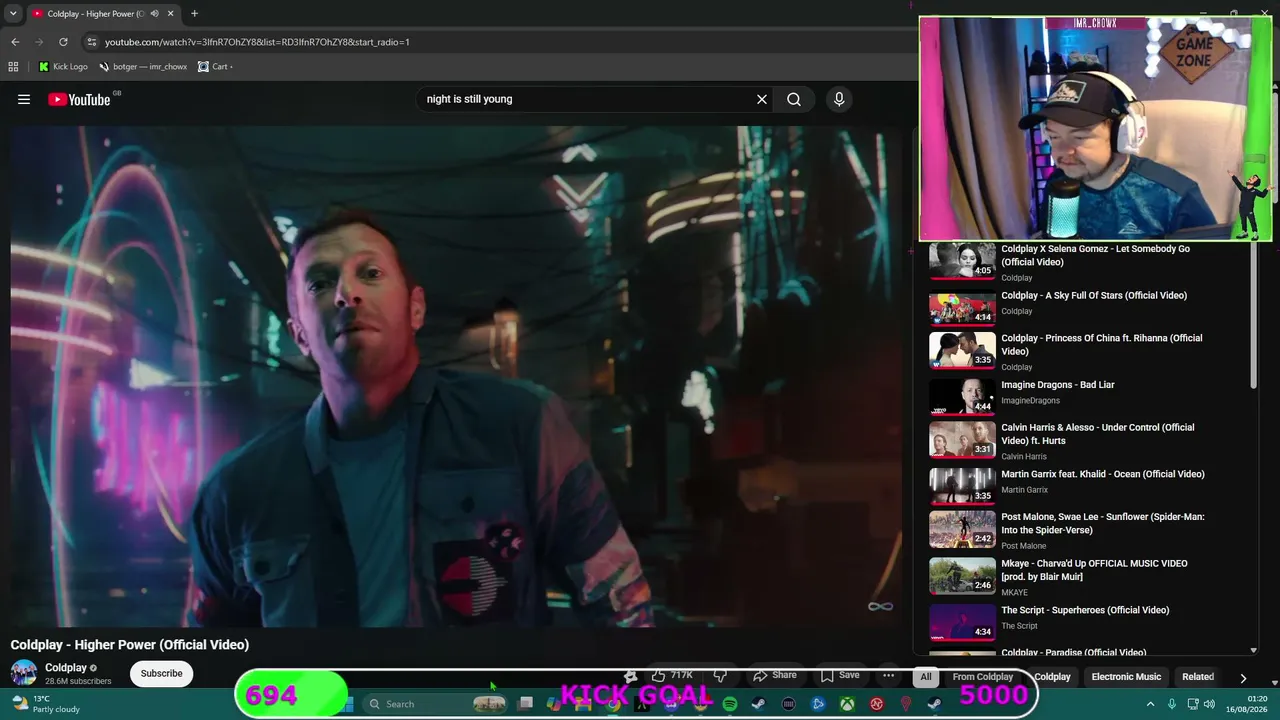Open the Coldplay channel name link
Screen dimensions: 1280x720
[66, 668]
